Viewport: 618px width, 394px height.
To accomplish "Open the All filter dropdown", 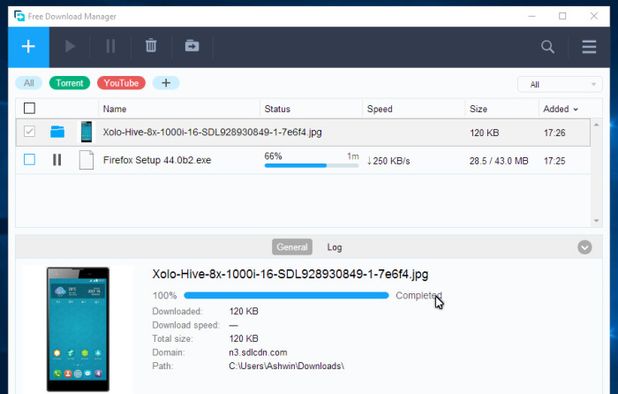I will (x=560, y=84).
